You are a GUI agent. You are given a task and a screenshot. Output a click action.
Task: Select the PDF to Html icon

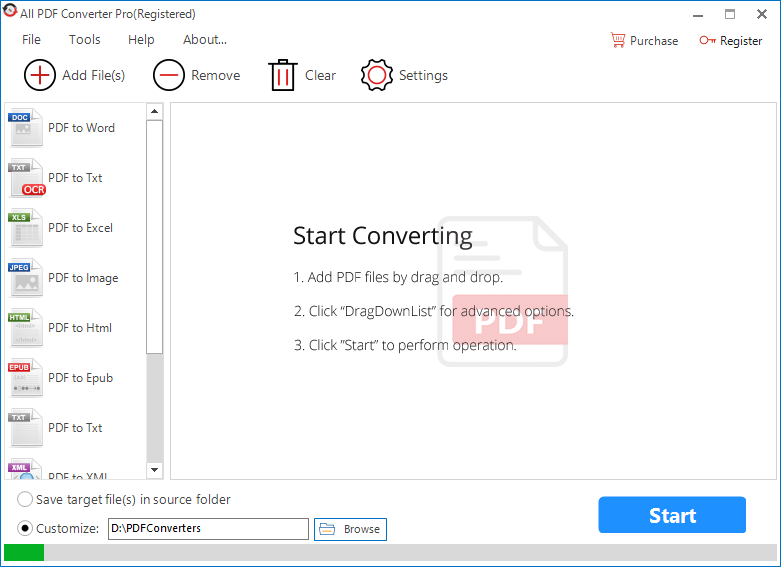(25, 328)
